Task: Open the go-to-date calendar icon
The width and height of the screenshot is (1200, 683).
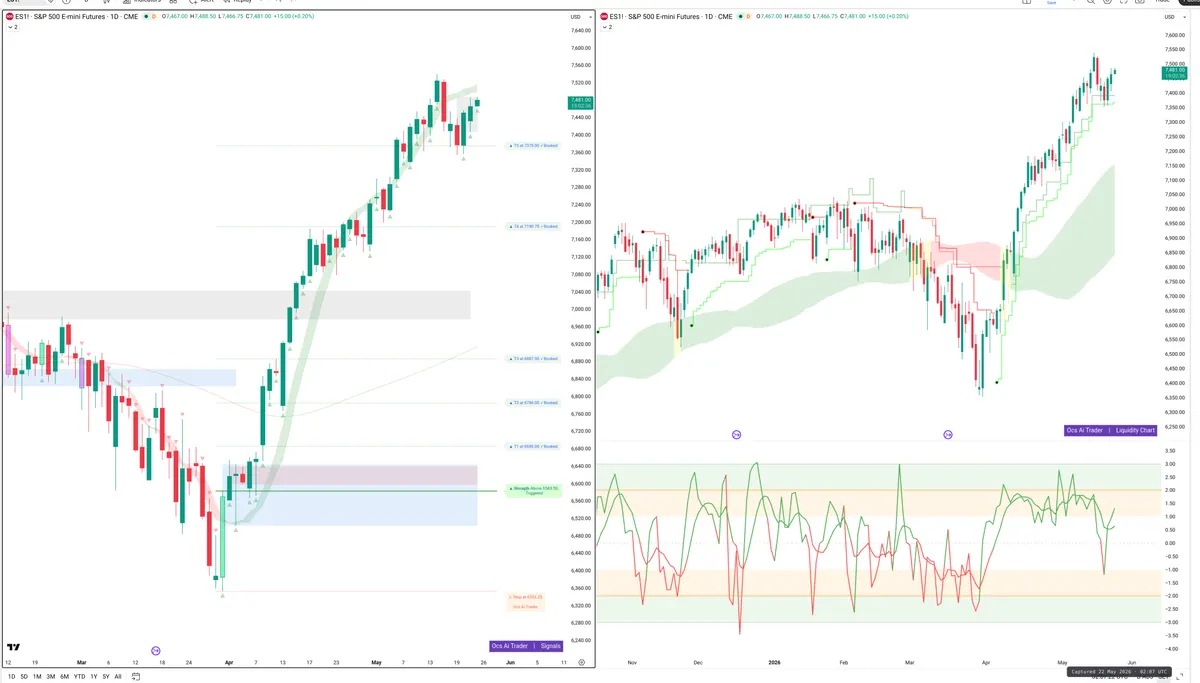Action: [137, 676]
